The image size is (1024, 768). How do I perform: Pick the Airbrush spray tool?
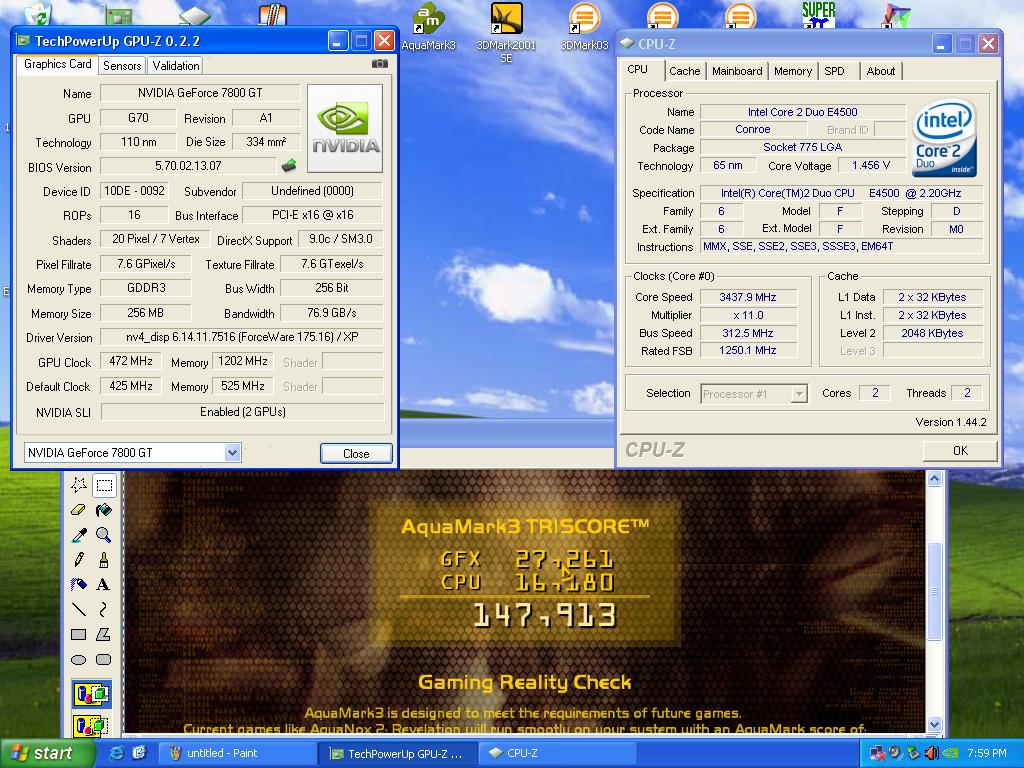point(78,584)
